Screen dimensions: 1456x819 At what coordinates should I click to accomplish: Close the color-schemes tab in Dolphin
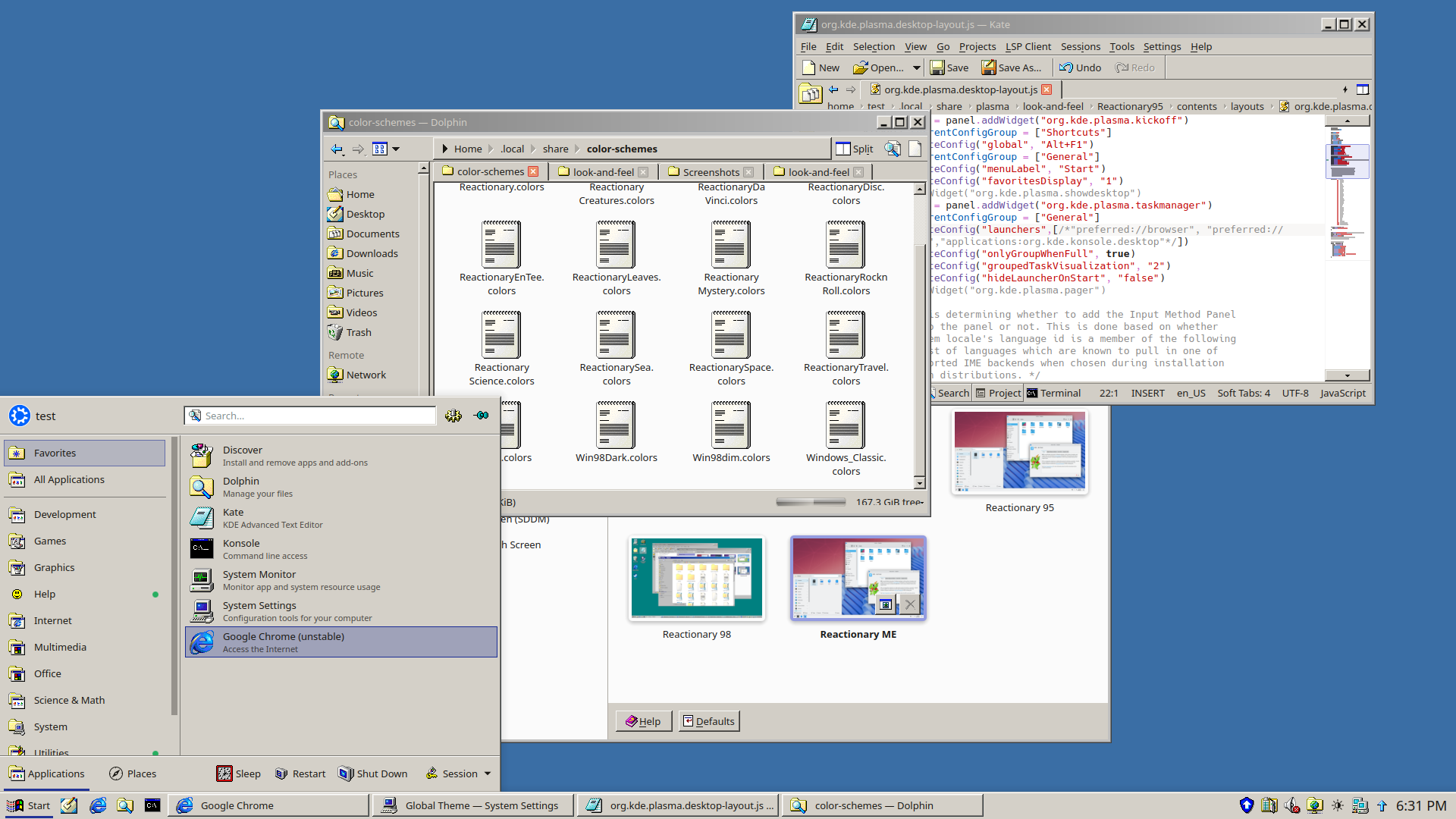(533, 172)
